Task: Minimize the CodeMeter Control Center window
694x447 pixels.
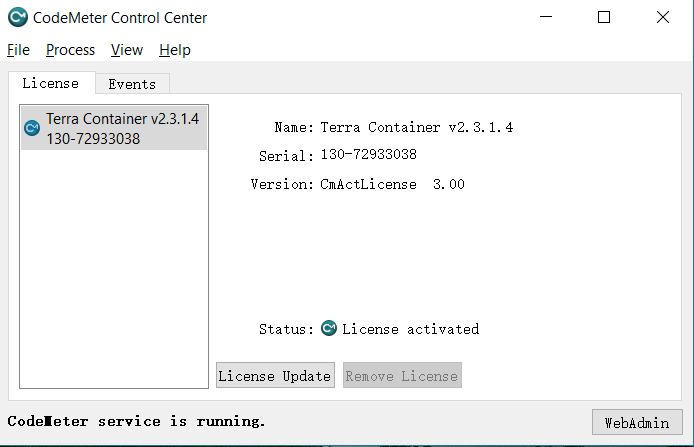Action: tap(546, 17)
